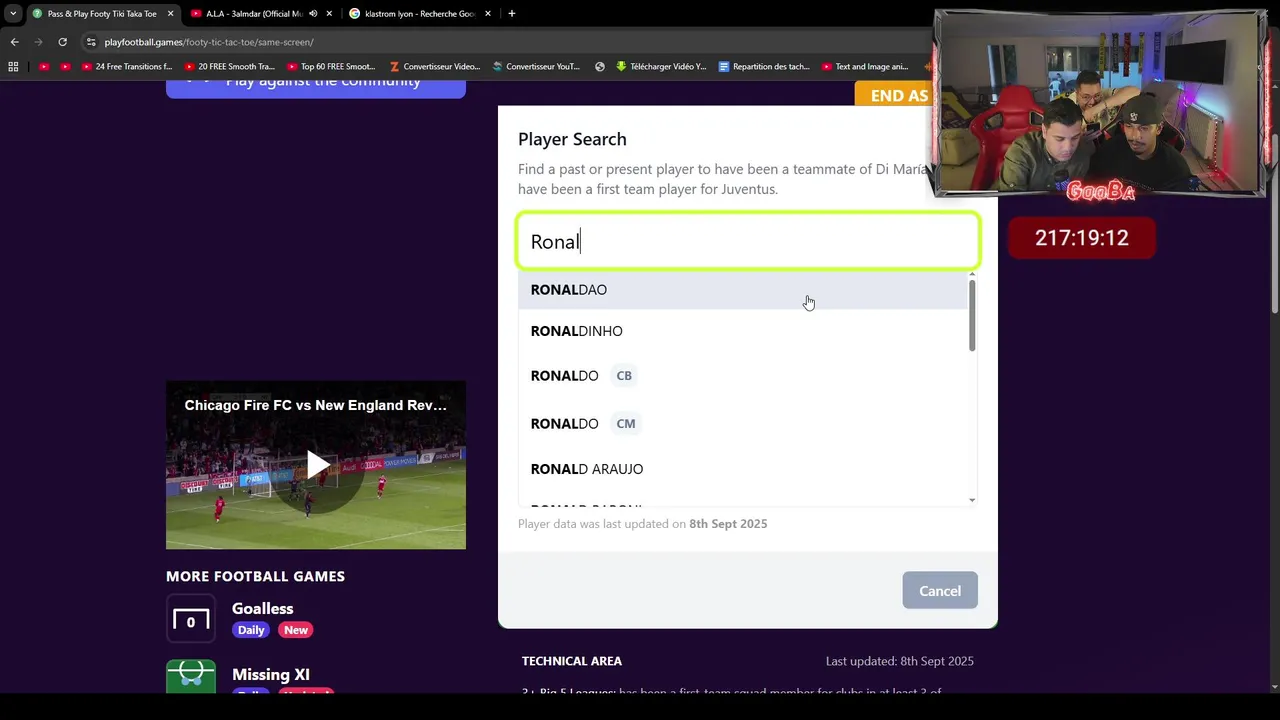The height and width of the screenshot is (720, 1280).
Task: Go forward in the browser
Action: [38, 42]
